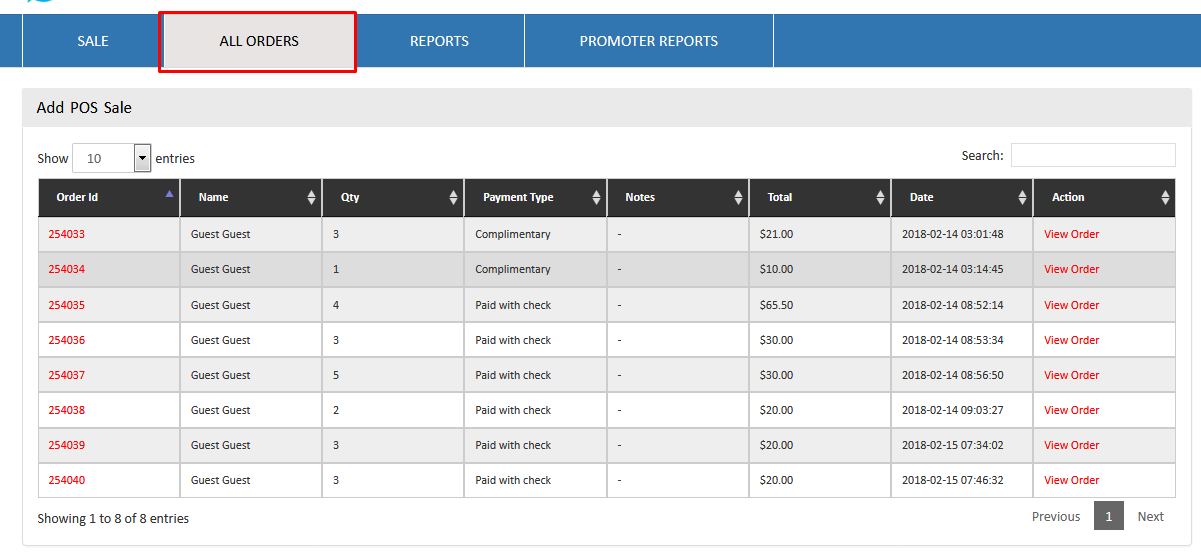This screenshot has height=557, width=1201.
Task: Go to PROMOTER REPORTS tab
Action: pyautogui.click(x=648, y=41)
